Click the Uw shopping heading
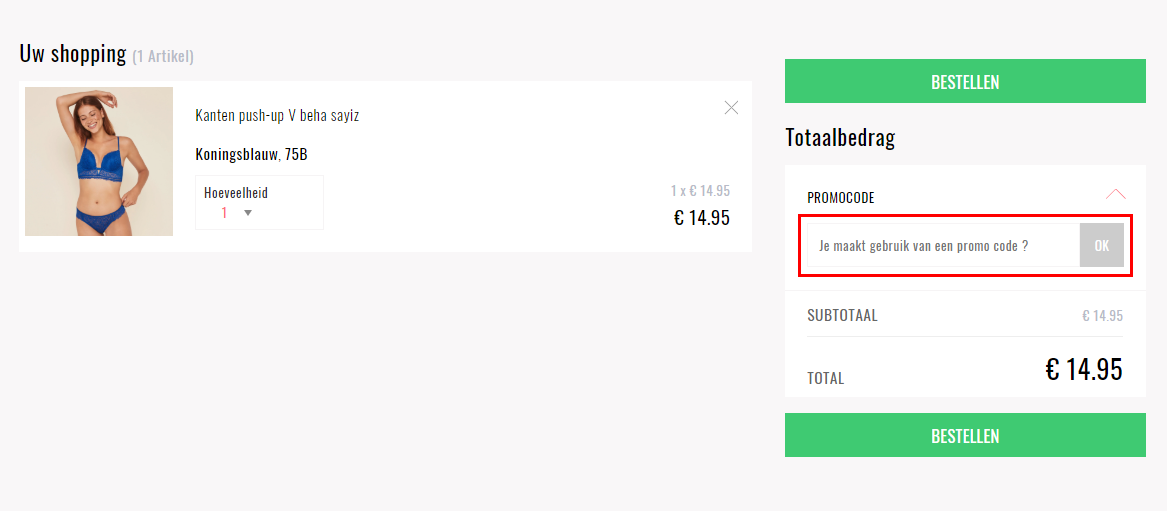The width and height of the screenshot is (1167, 511). point(73,54)
